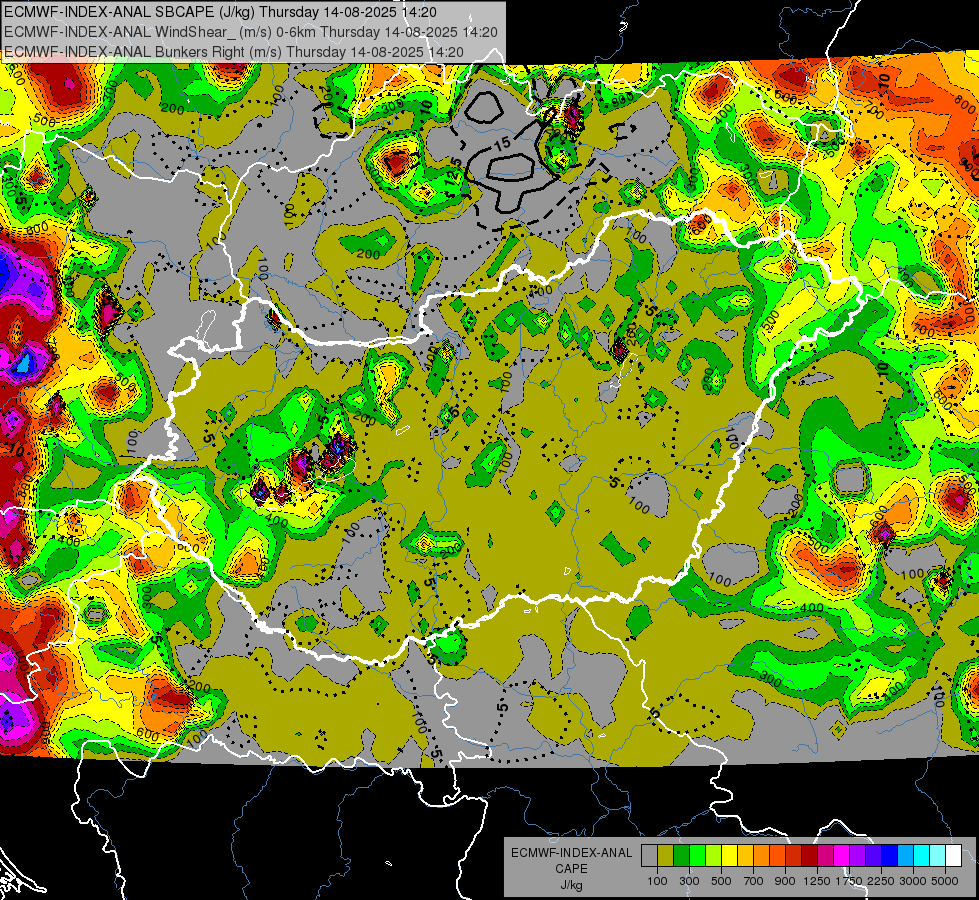
Task: Click the cyan legend swatch
Action: 921,856
